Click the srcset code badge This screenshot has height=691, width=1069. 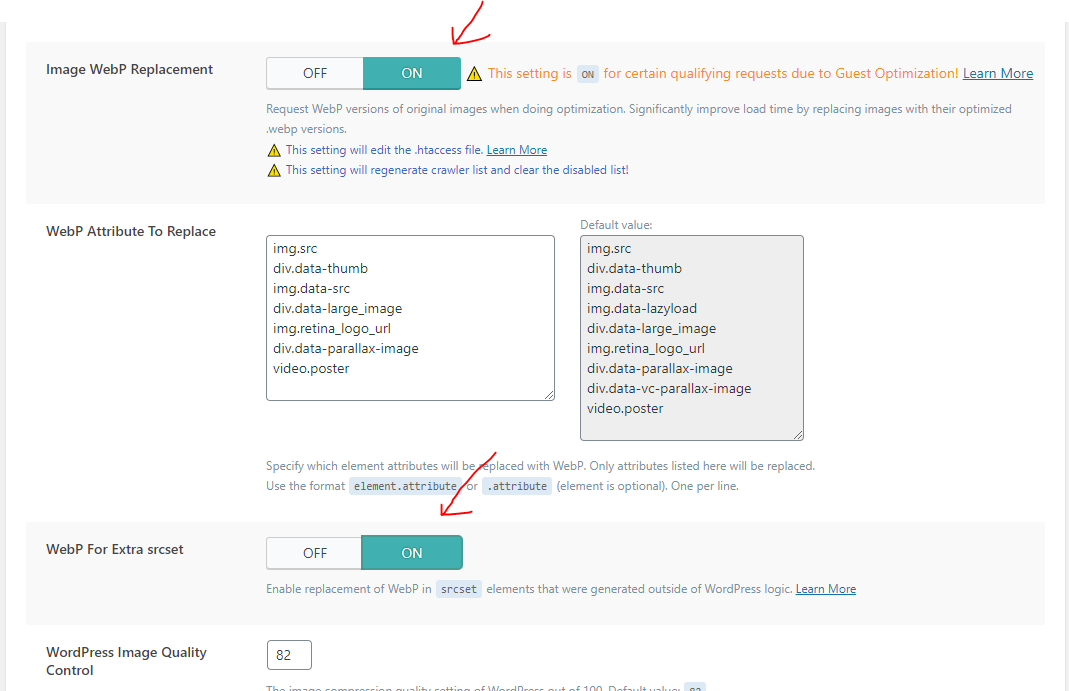(x=459, y=589)
